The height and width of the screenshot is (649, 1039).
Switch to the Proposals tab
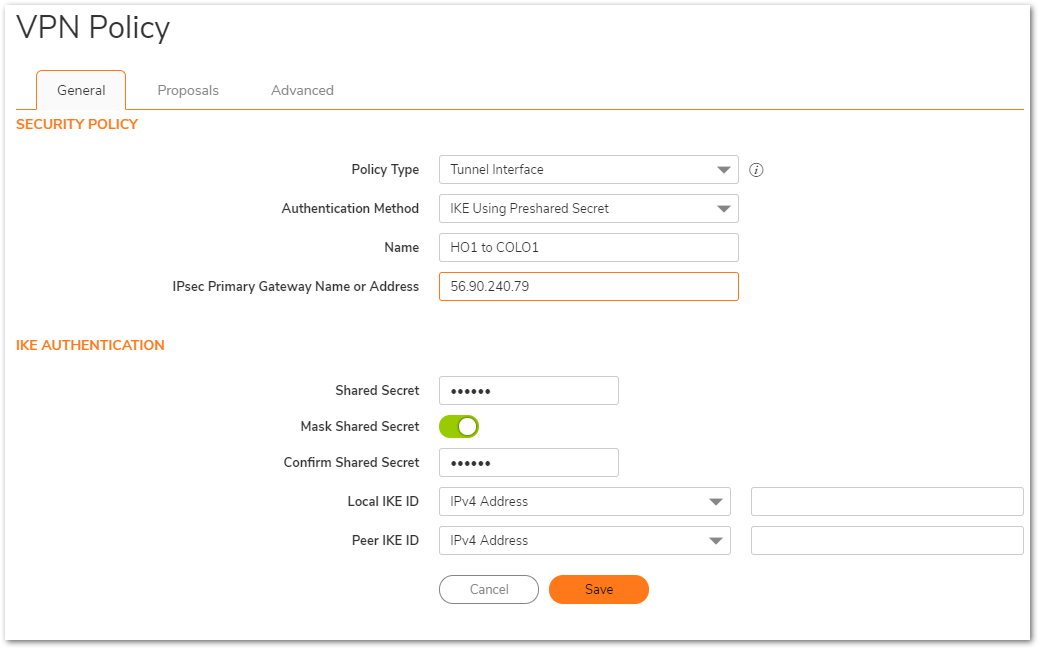point(188,90)
